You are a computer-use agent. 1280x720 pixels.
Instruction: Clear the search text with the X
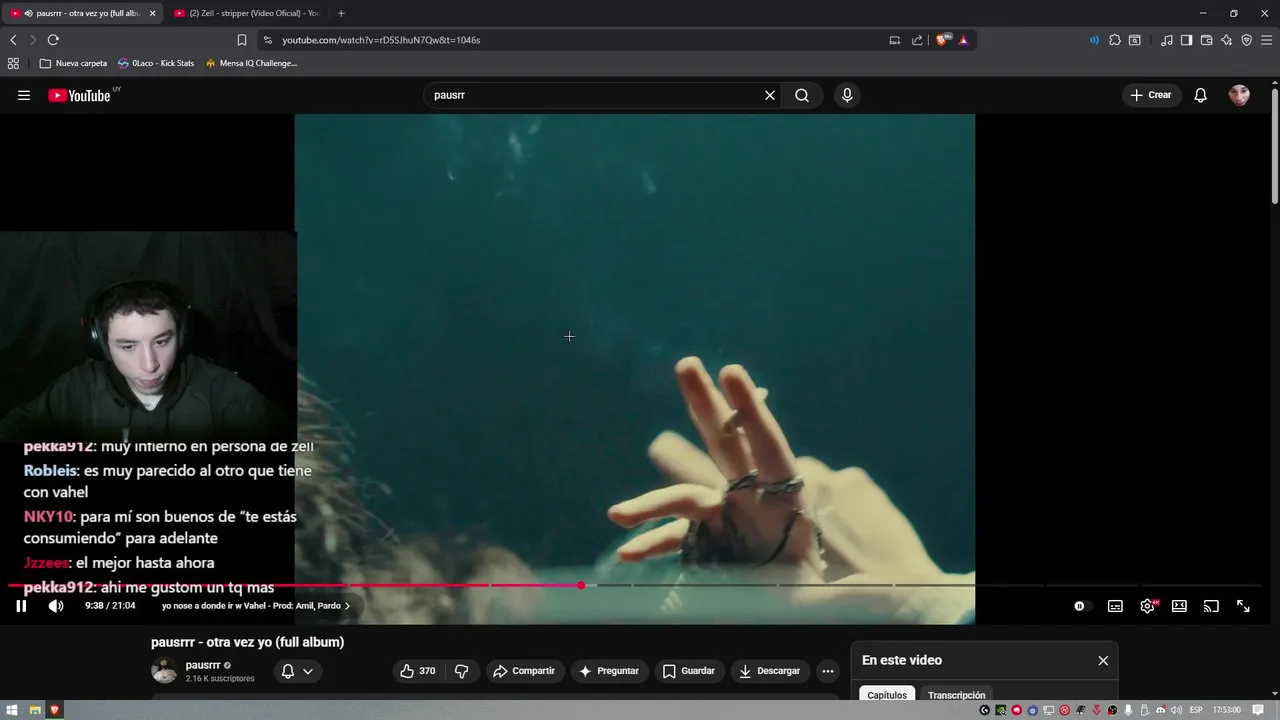tap(770, 95)
